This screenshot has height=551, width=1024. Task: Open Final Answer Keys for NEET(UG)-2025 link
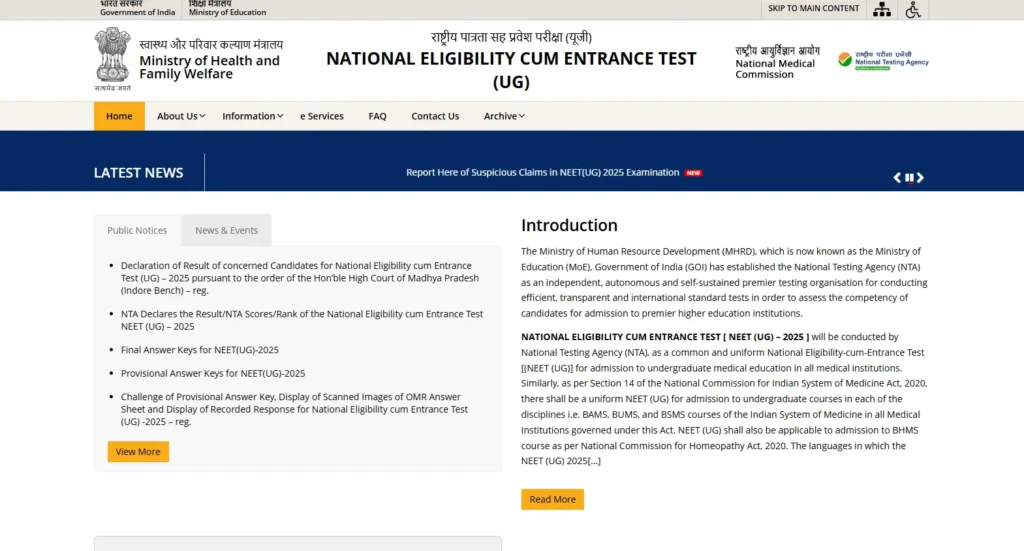pyautogui.click(x=200, y=350)
